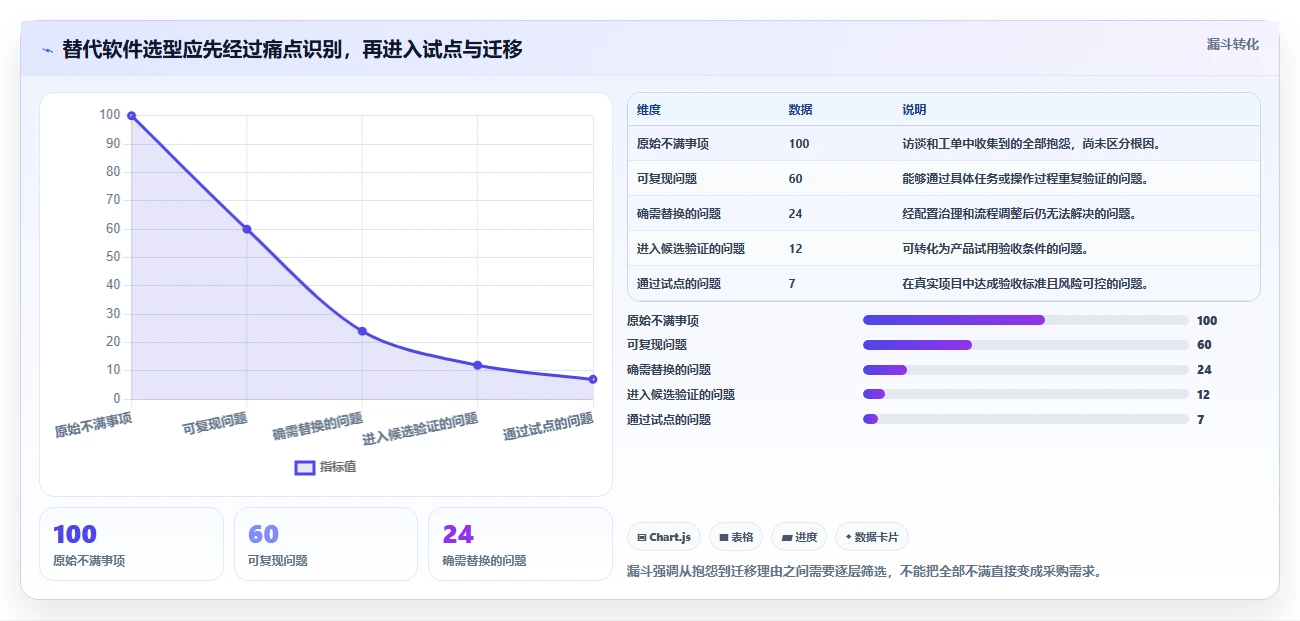This screenshot has height=621, width=1300.
Task: Click the table value 12
Action: [795, 249]
